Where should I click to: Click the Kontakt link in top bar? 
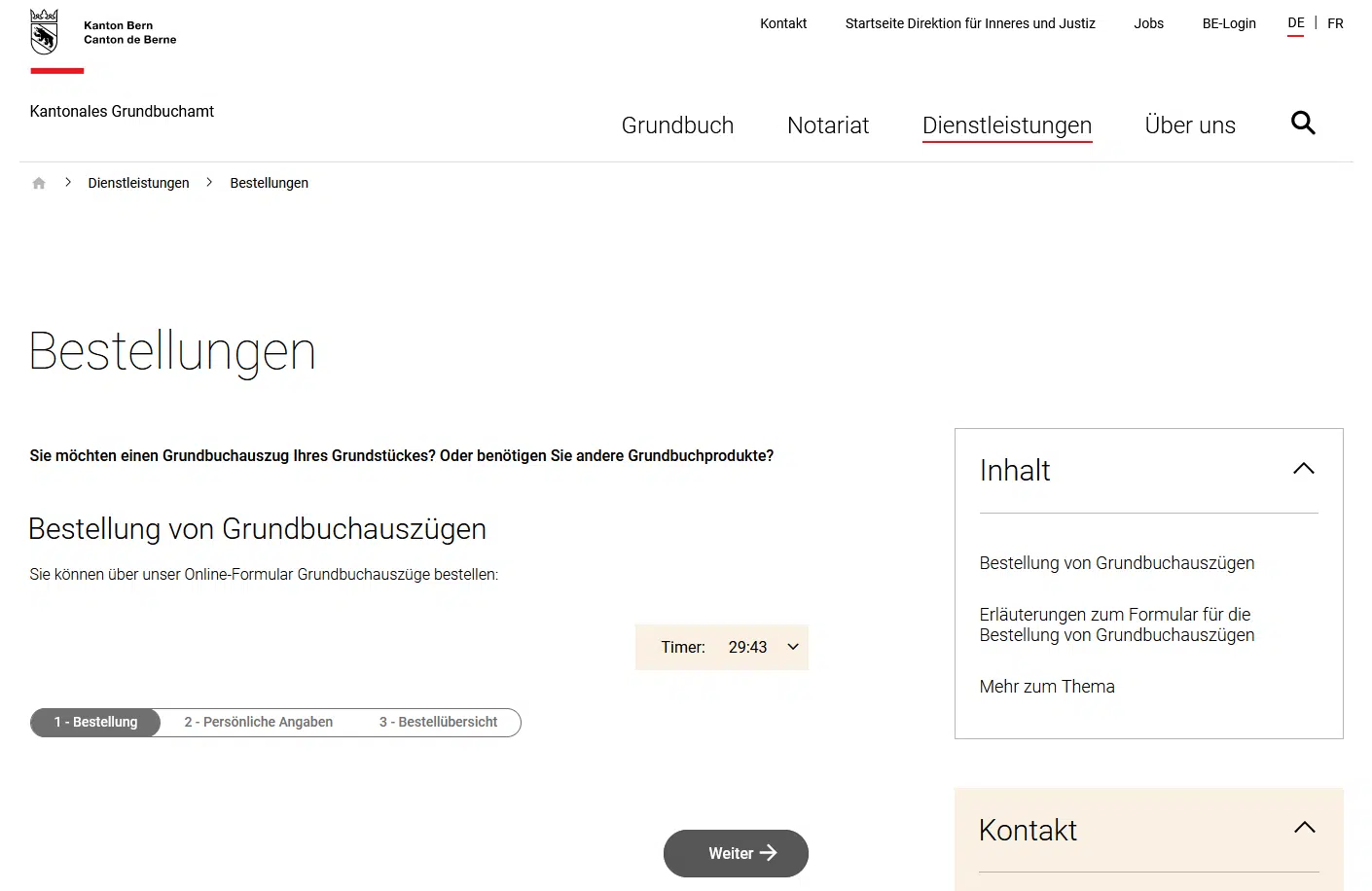783,23
